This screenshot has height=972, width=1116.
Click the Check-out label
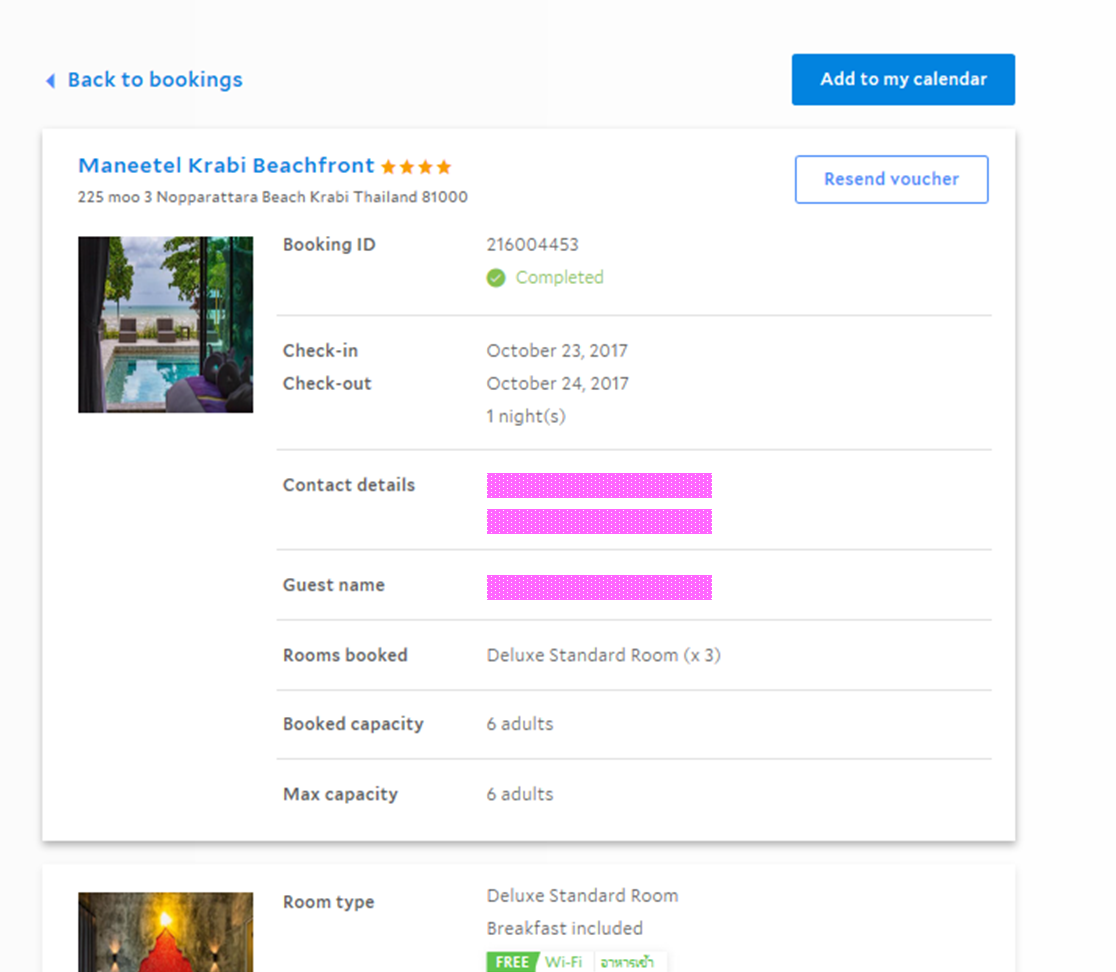(x=327, y=384)
